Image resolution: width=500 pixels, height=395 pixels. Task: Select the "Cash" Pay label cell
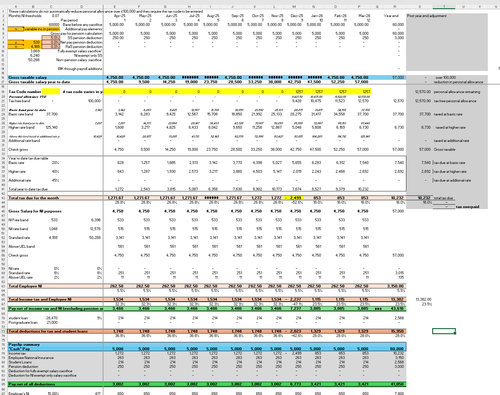(x=19, y=349)
